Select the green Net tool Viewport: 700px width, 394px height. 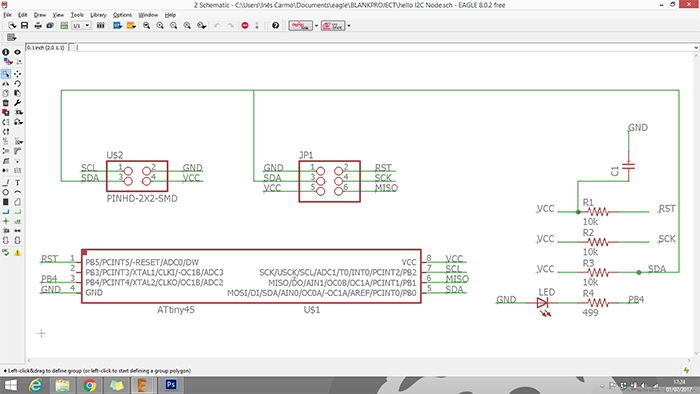coord(17,212)
